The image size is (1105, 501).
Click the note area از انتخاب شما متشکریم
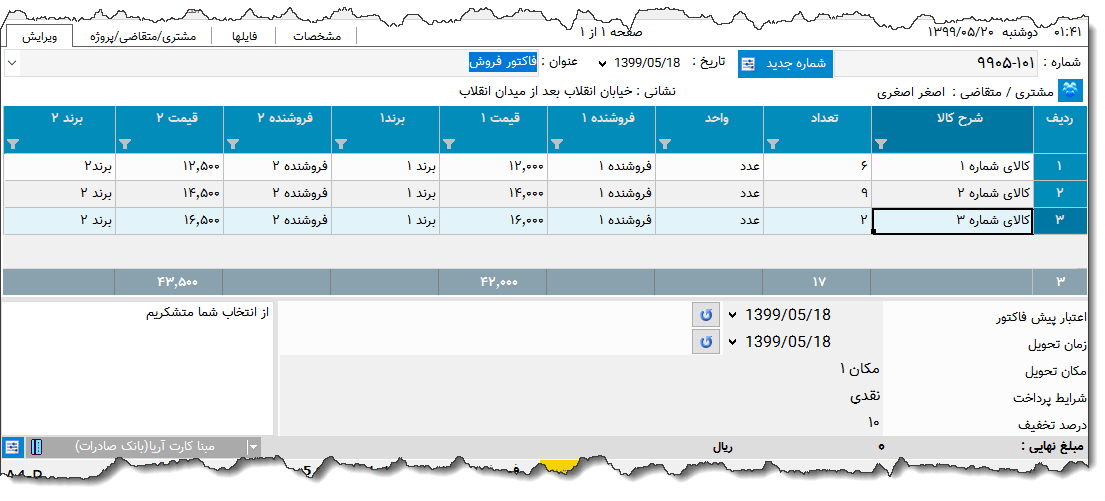[137, 368]
